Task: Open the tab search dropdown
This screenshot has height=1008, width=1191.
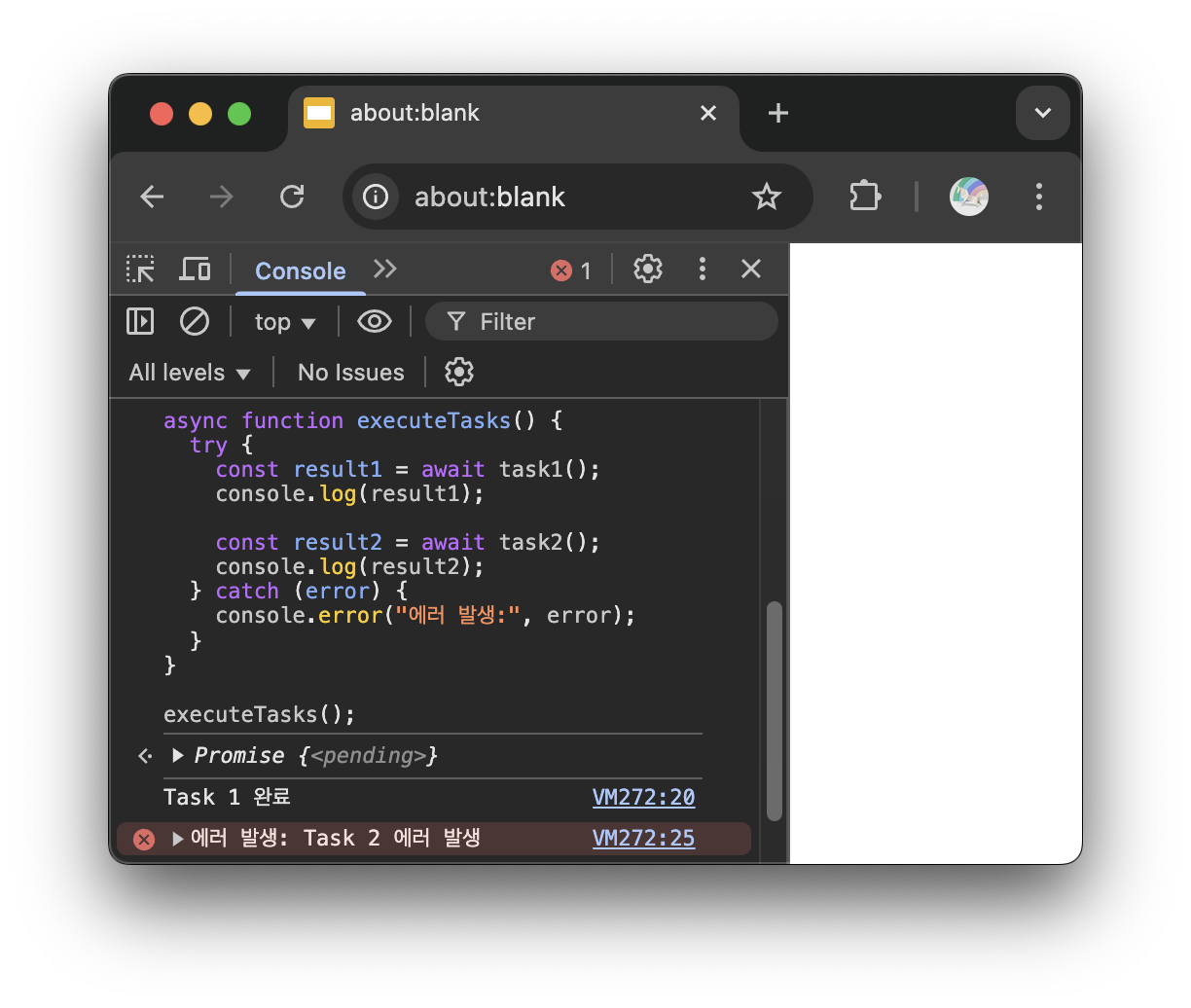Action: pyautogui.click(x=1043, y=113)
